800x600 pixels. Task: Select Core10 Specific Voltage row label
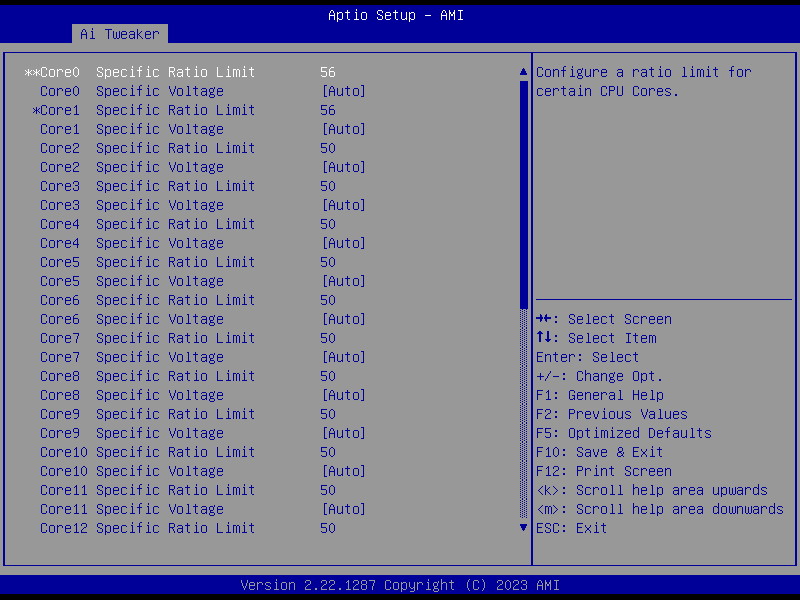[x=132, y=471]
